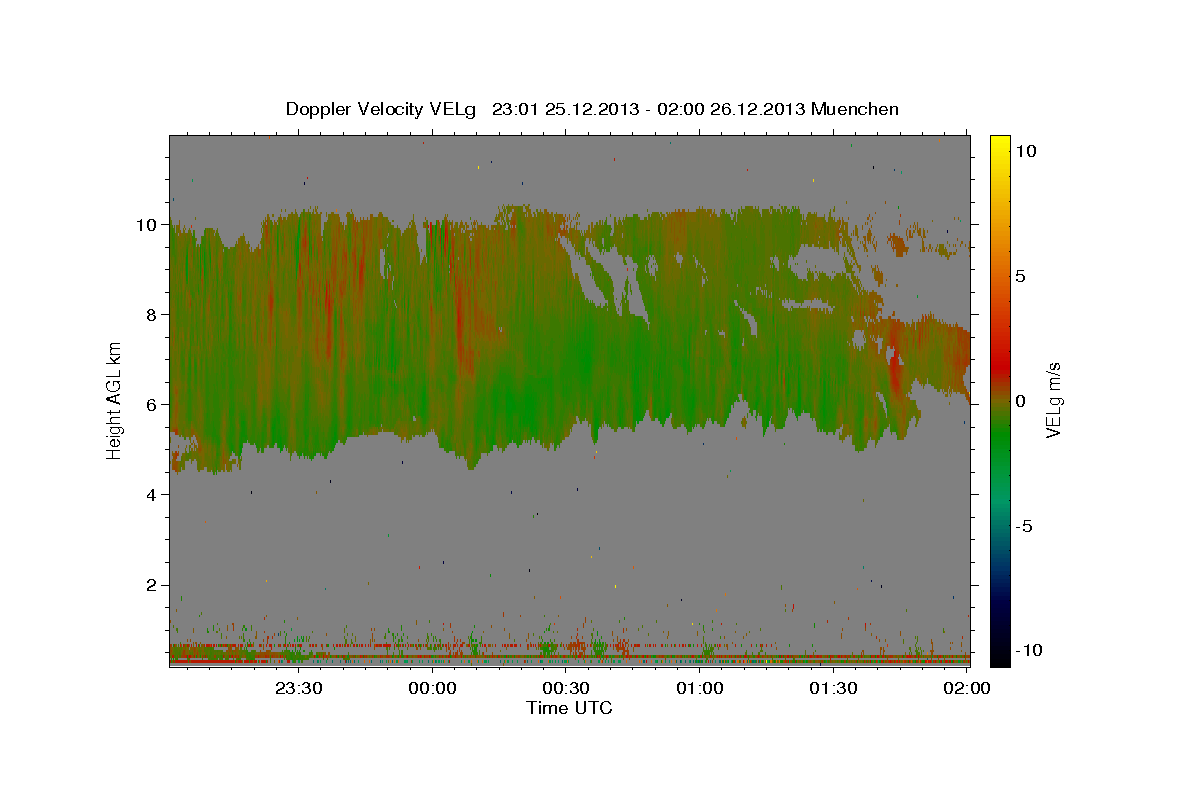Click the 'VELg m/s' colorbar label
Screen dimensions: 1200x800
1054,399
